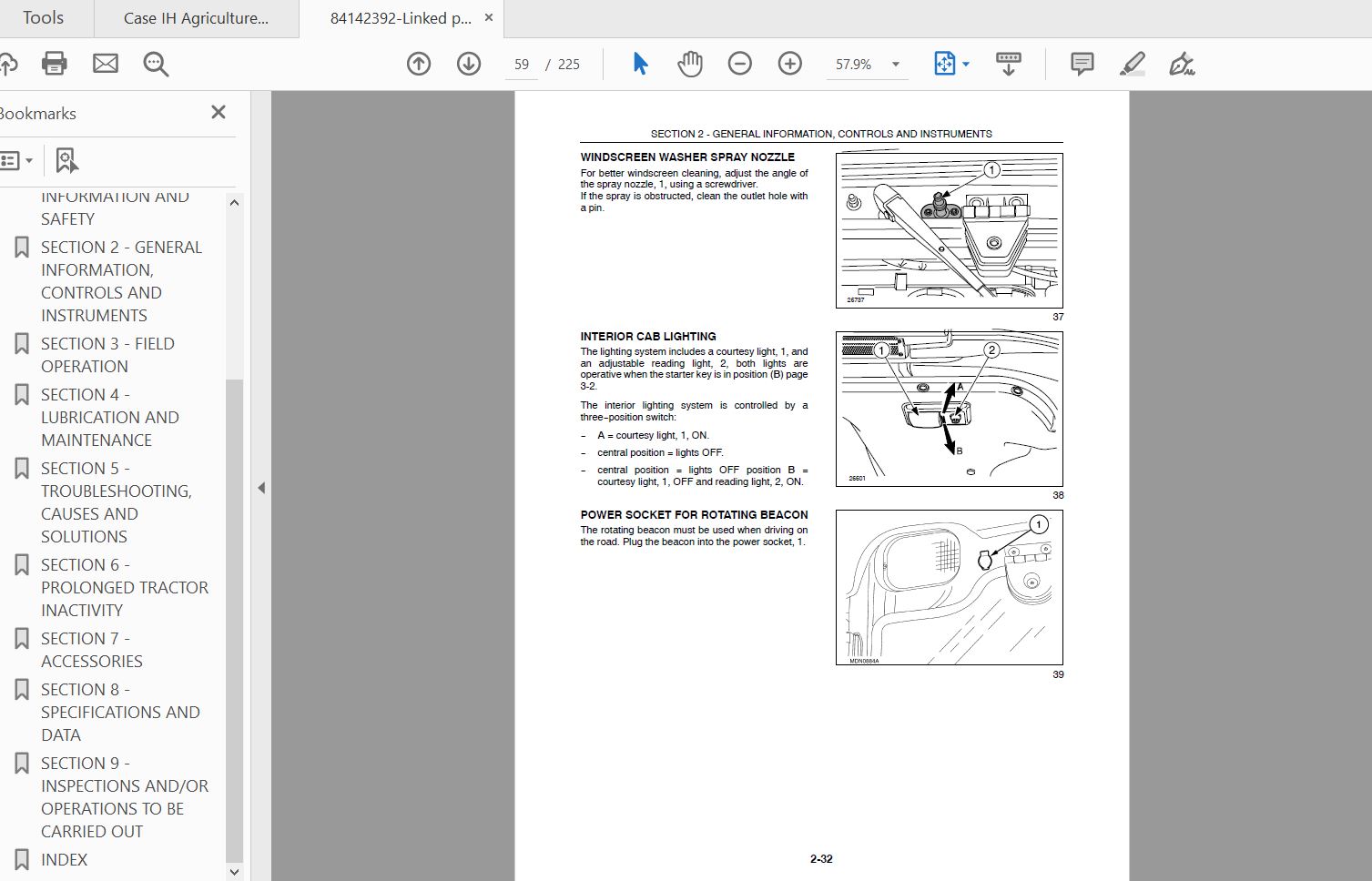Open the Sign document tool
This screenshot has height=881, width=1372.
1182,64
